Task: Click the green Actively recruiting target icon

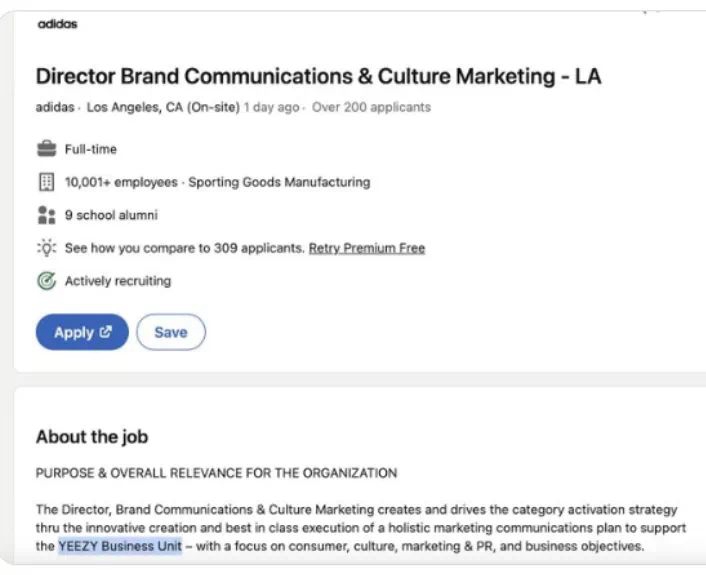Action: [46, 281]
